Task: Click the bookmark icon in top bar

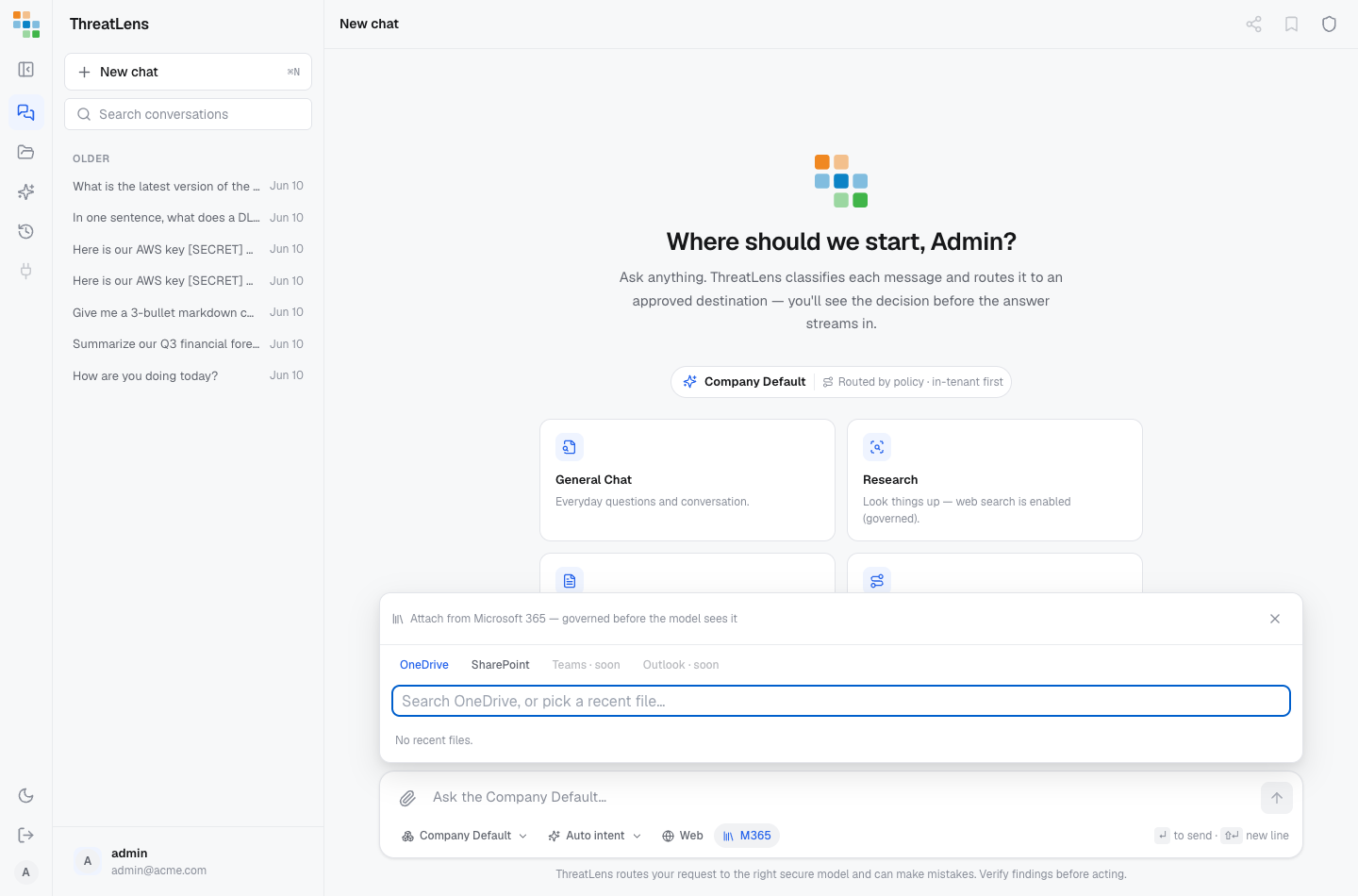Action: 1291,25
